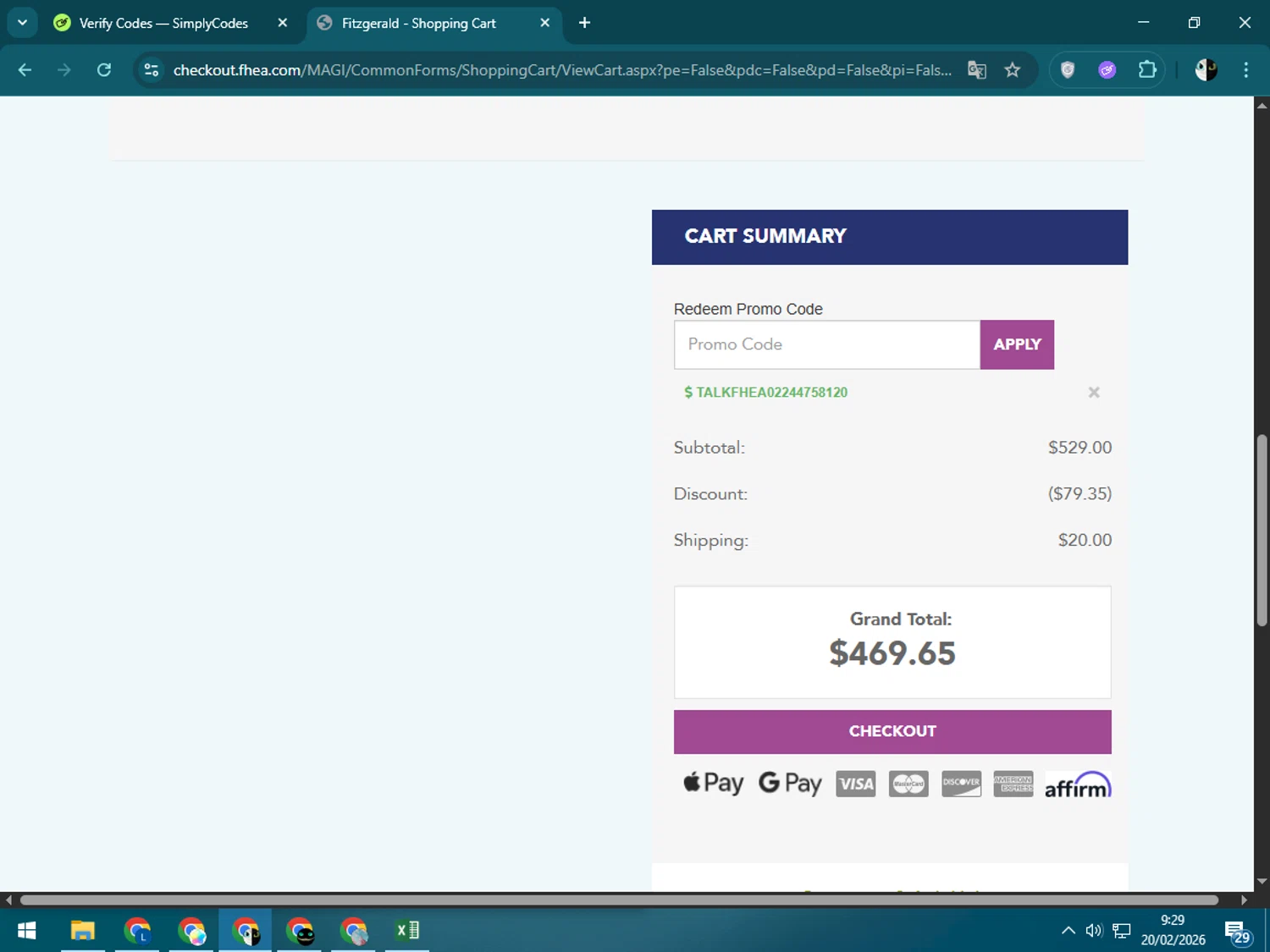This screenshot has width=1270, height=952.
Task: Click the volume speaker tray icon
Action: 1094,931
